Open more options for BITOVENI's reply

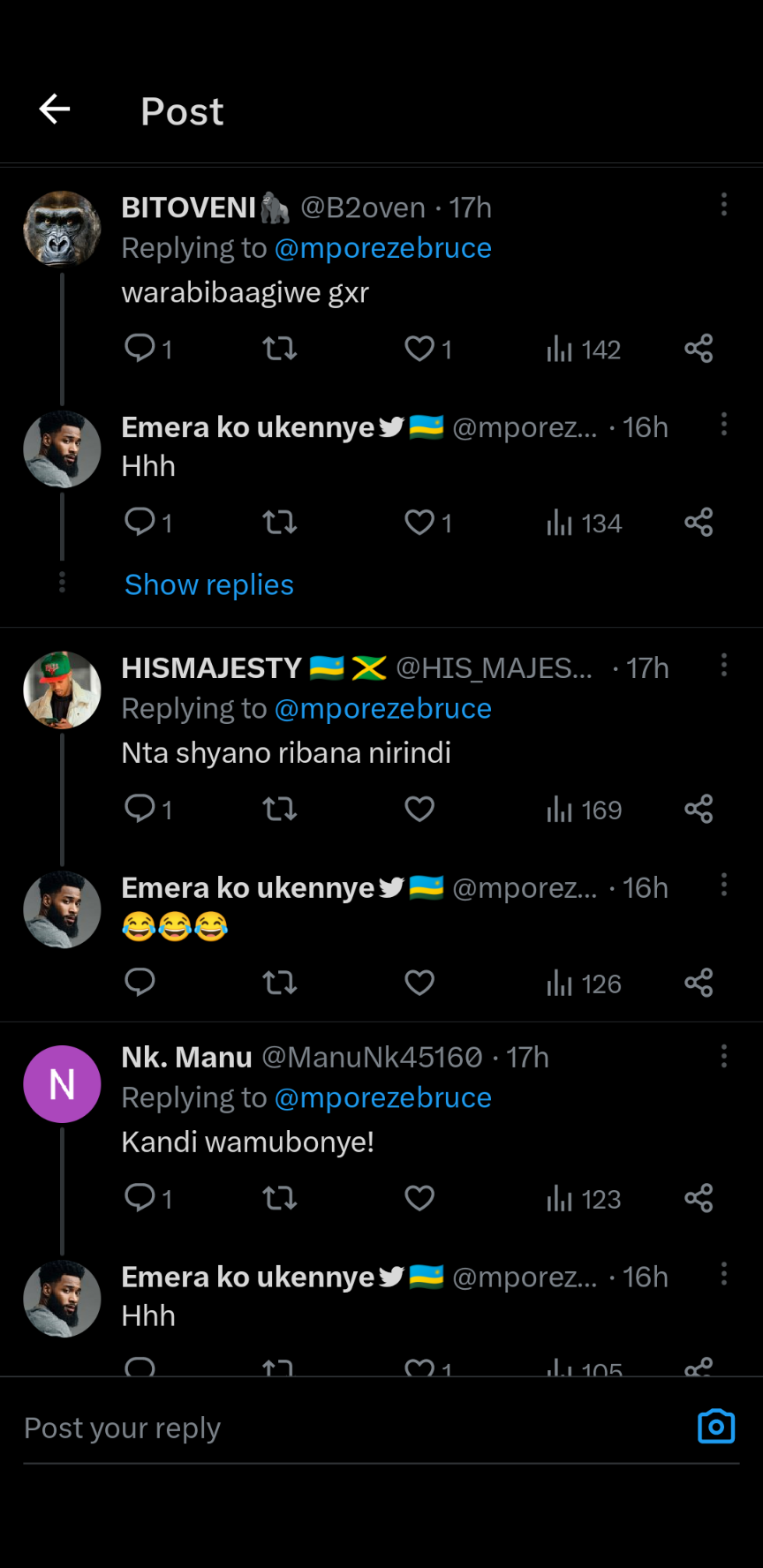(724, 205)
